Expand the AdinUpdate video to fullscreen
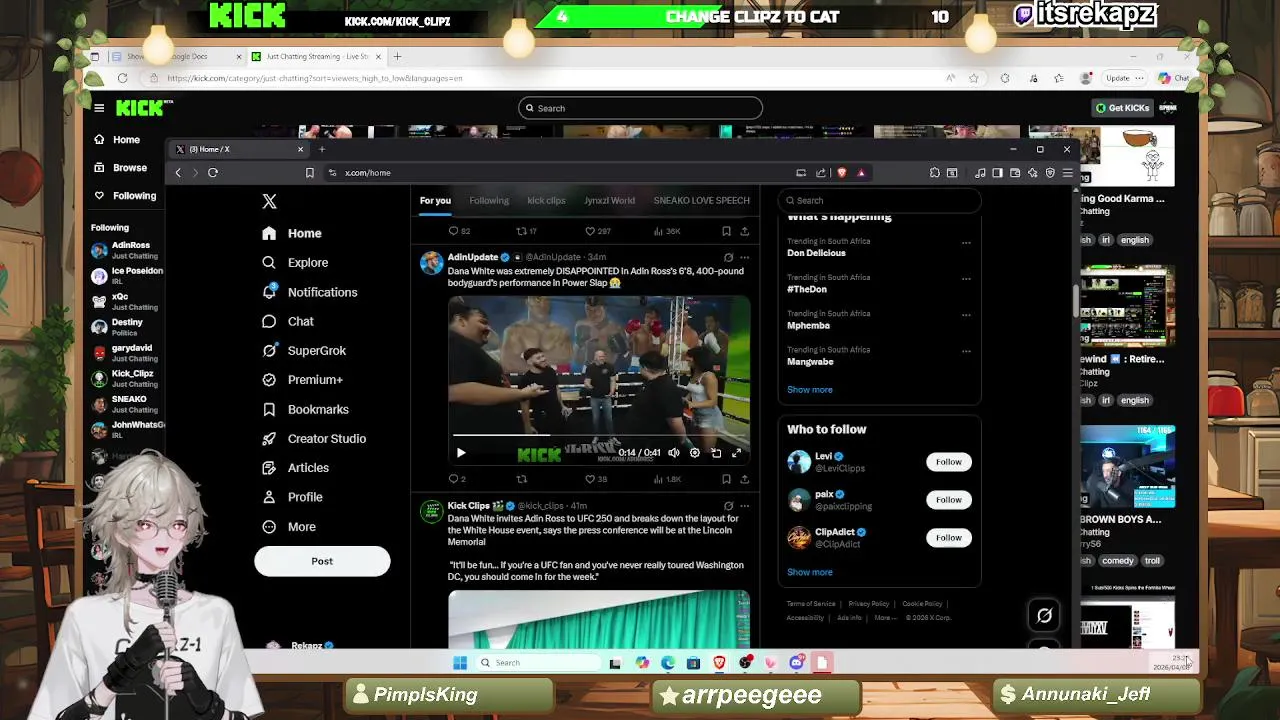 (737, 453)
